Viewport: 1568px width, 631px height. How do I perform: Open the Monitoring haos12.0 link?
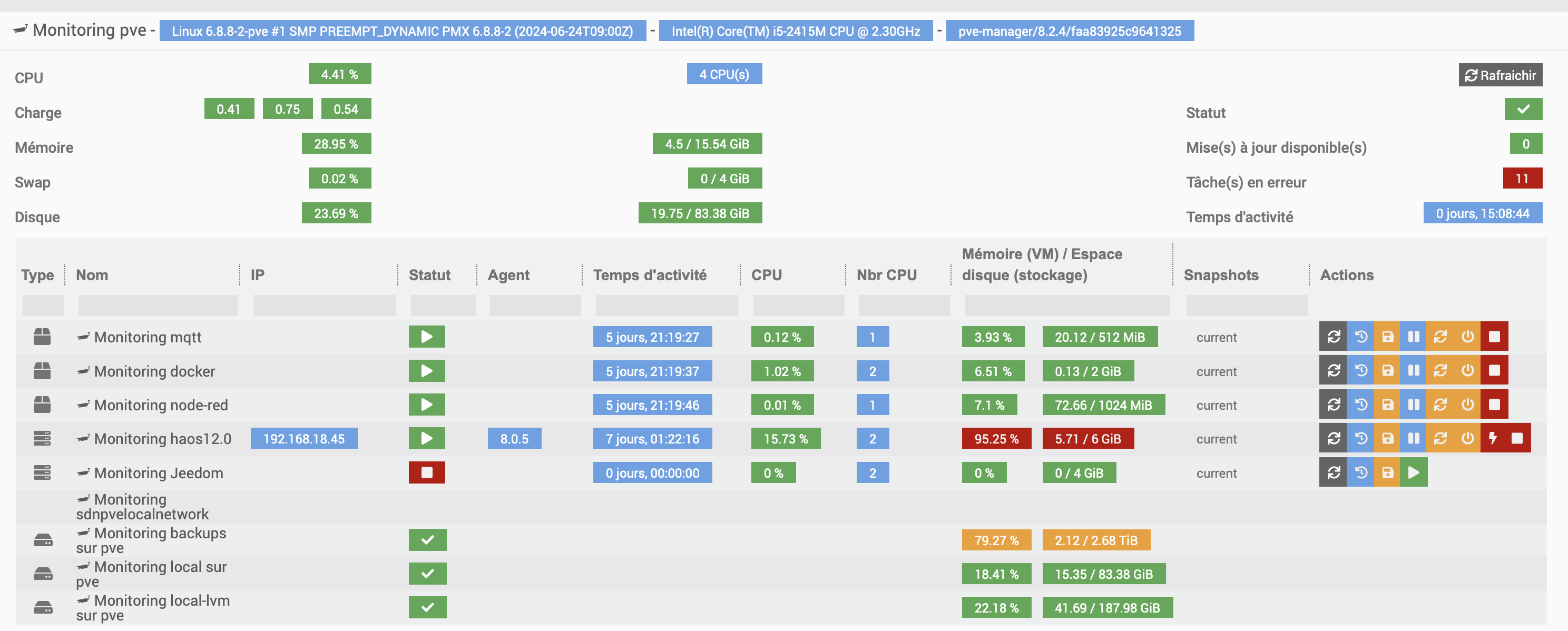(x=162, y=439)
